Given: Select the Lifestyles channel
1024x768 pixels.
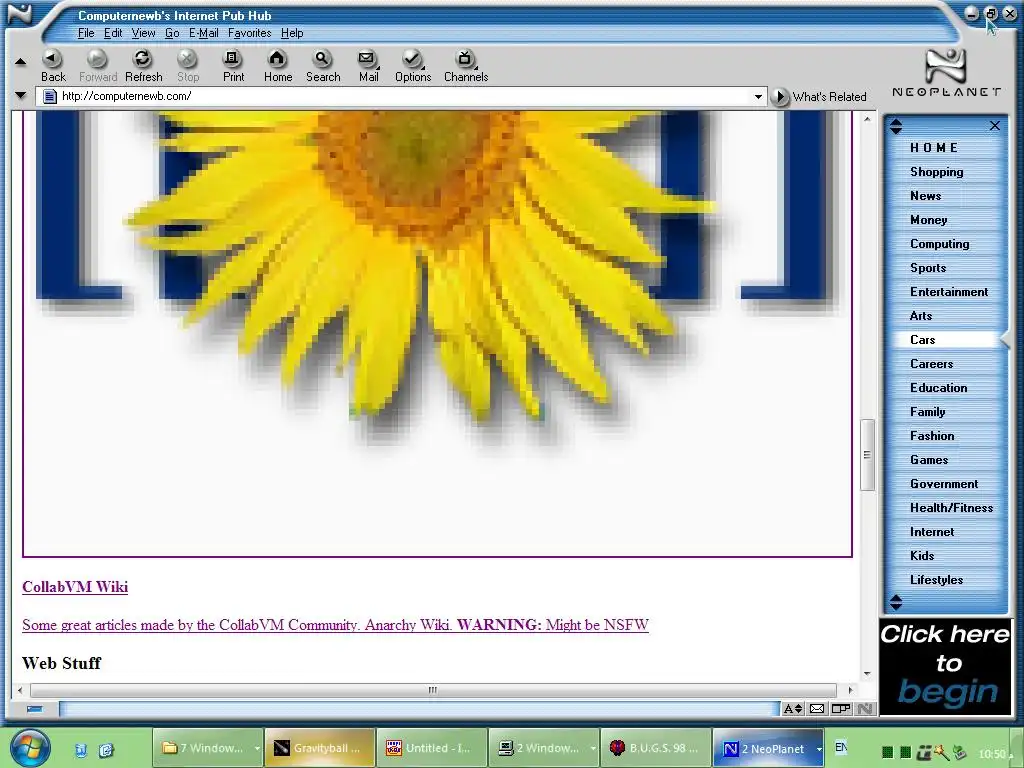Looking at the screenshot, I should pos(936,580).
